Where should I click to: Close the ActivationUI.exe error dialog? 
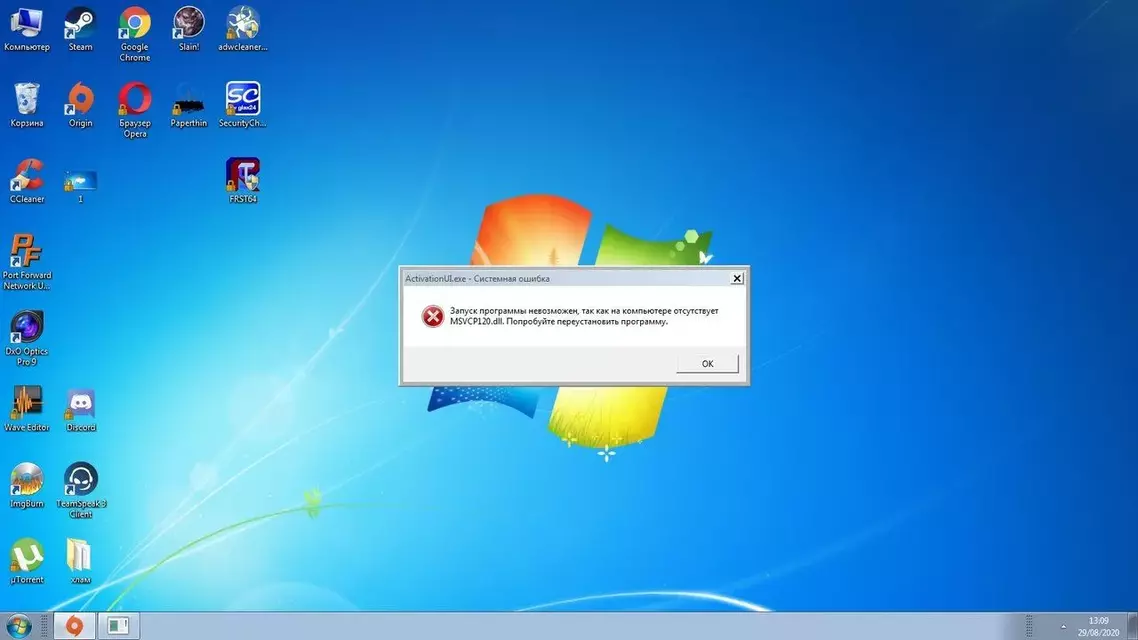pyautogui.click(x=737, y=279)
